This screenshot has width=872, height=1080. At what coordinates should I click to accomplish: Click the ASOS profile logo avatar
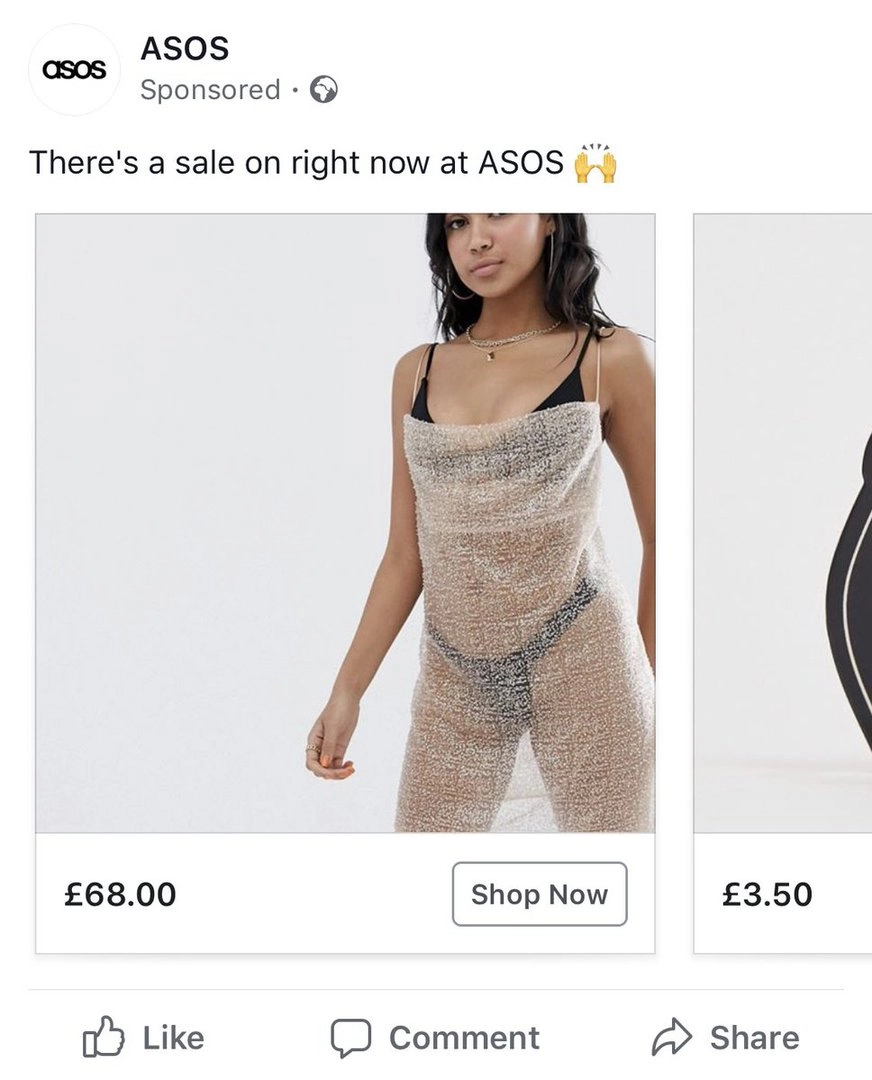(74, 70)
